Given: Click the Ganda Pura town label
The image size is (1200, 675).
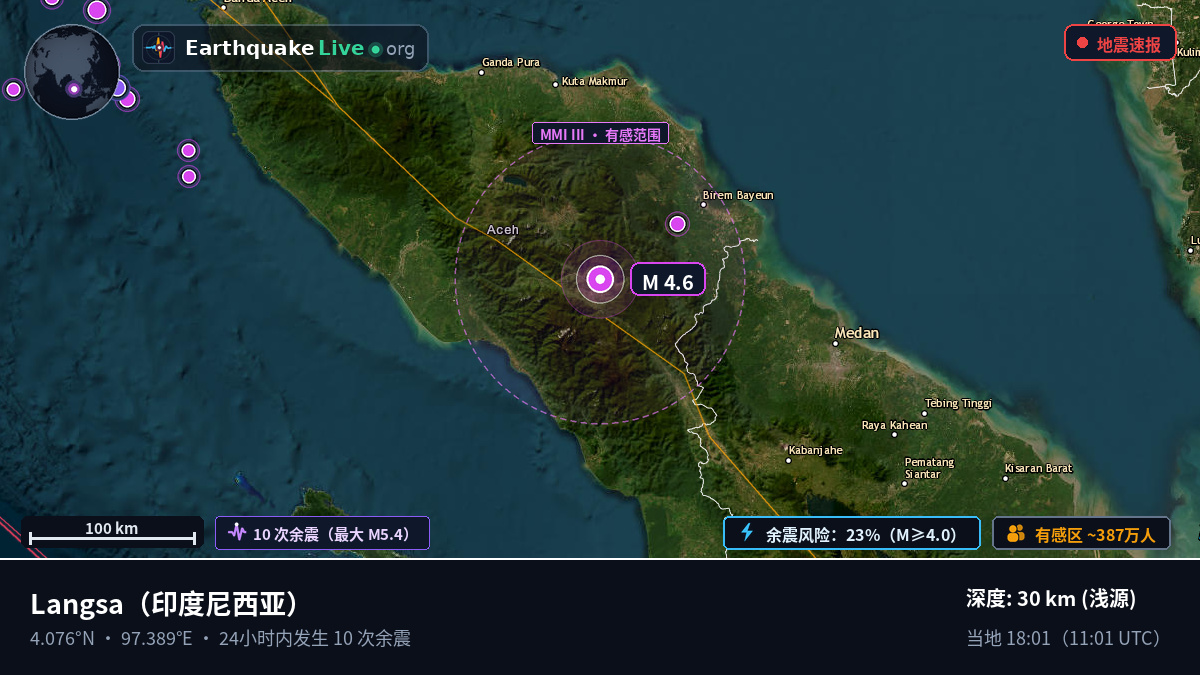Looking at the screenshot, I should (x=509, y=63).
